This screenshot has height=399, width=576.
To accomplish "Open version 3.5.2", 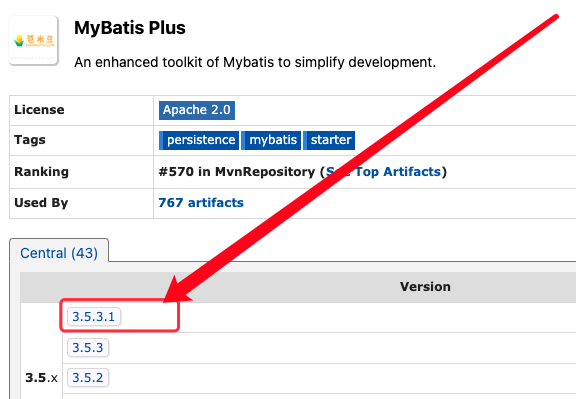I will pyautogui.click(x=88, y=378).
